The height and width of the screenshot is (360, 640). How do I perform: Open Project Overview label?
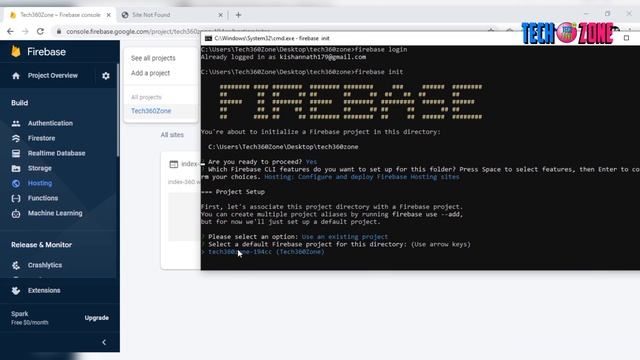pyautogui.click(x=53, y=76)
